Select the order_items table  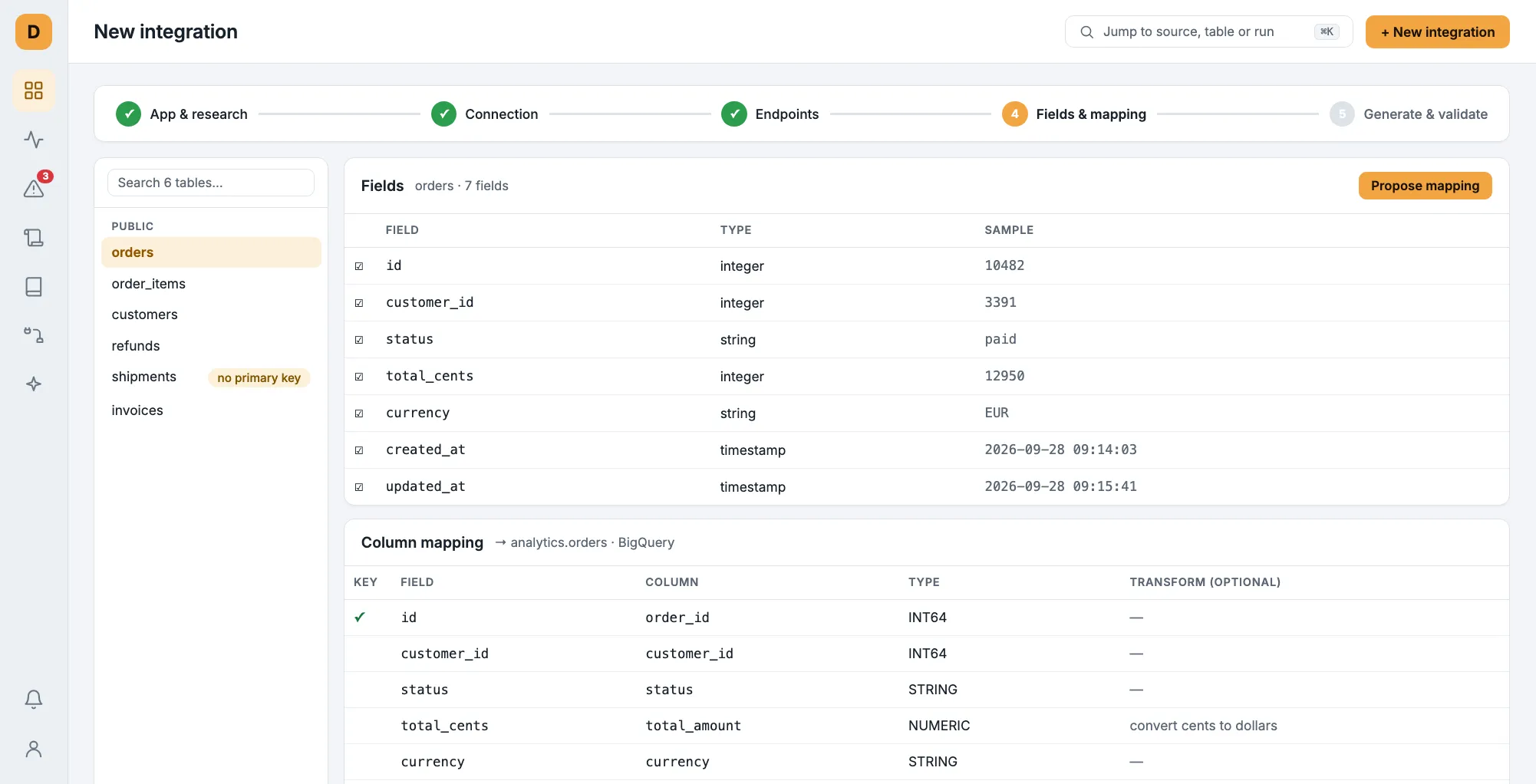(x=211, y=284)
